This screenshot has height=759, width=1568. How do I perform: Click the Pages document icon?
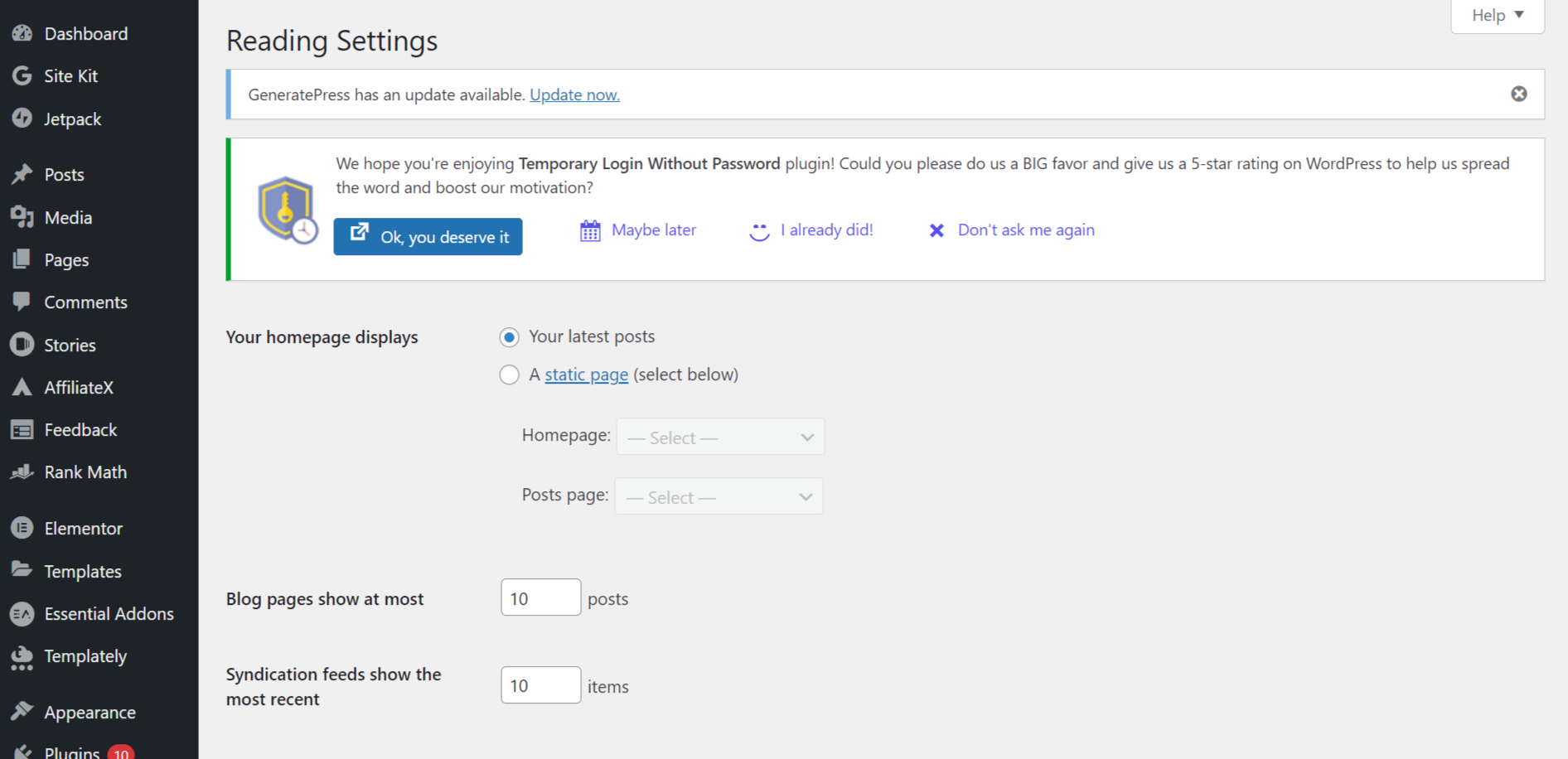pos(22,259)
